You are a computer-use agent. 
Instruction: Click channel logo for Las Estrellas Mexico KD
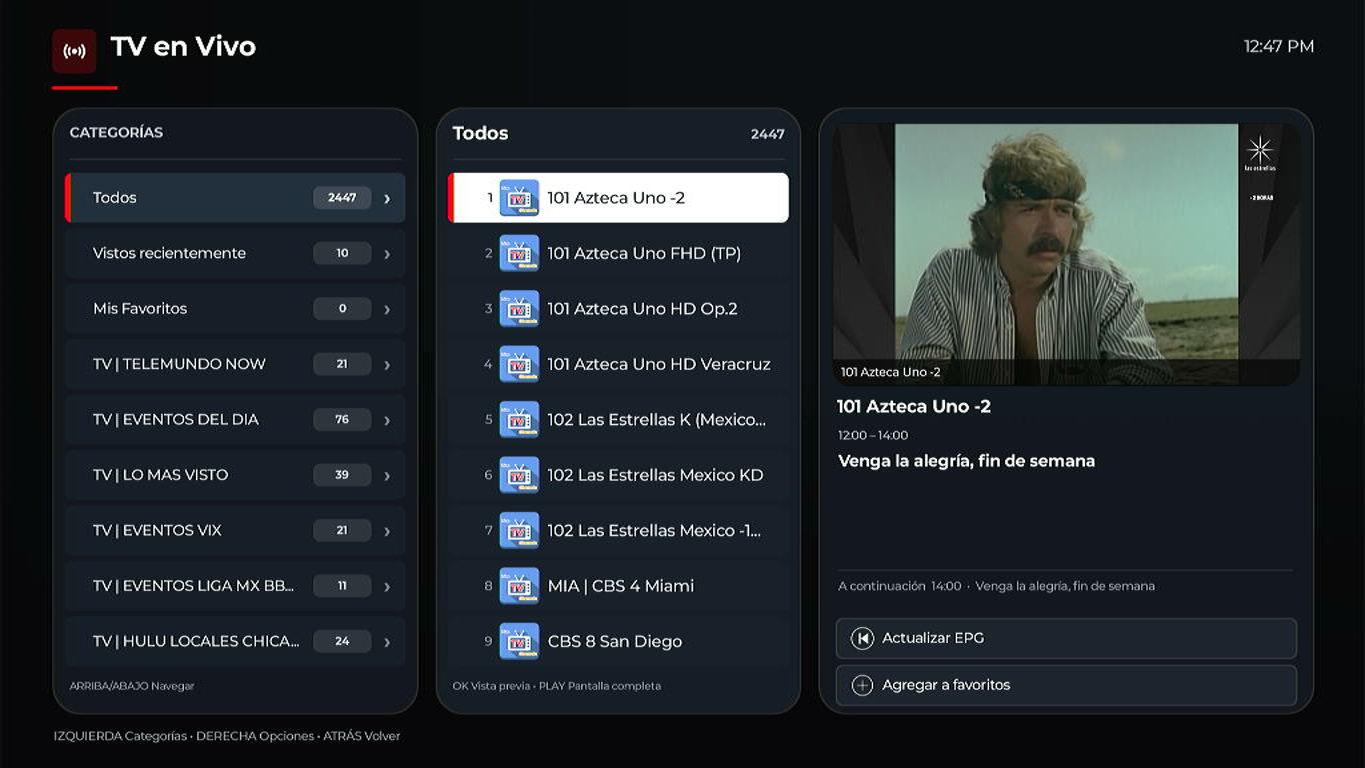pos(519,475)
